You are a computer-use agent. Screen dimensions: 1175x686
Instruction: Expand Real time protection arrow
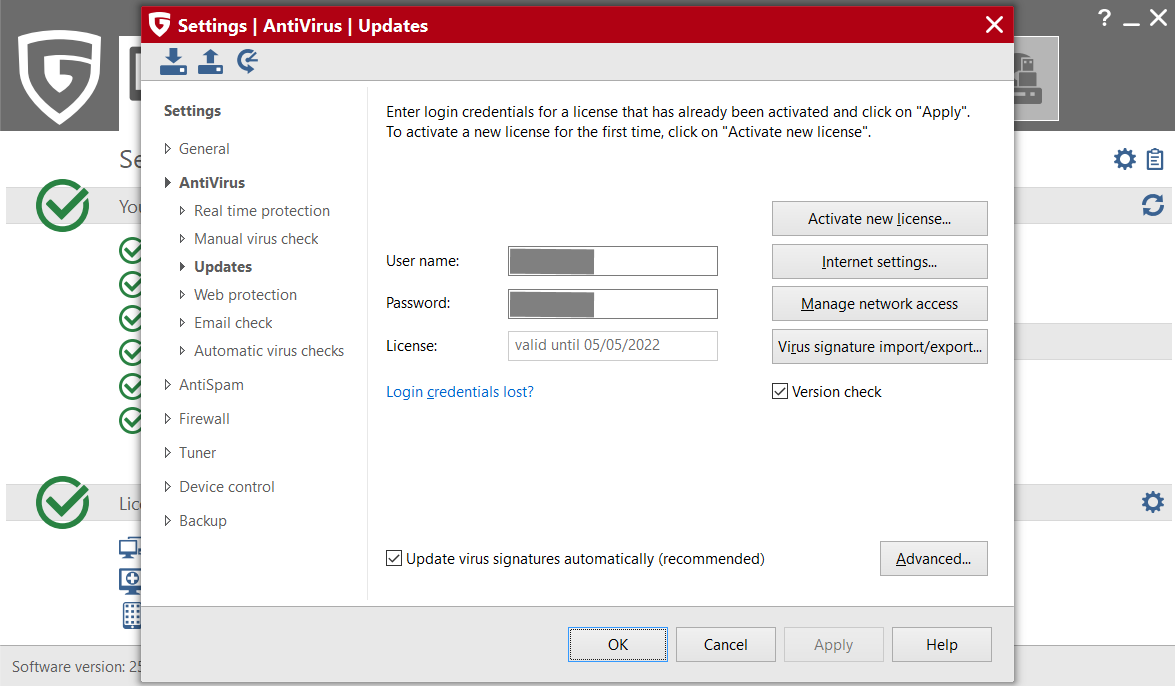coord(182,211)
